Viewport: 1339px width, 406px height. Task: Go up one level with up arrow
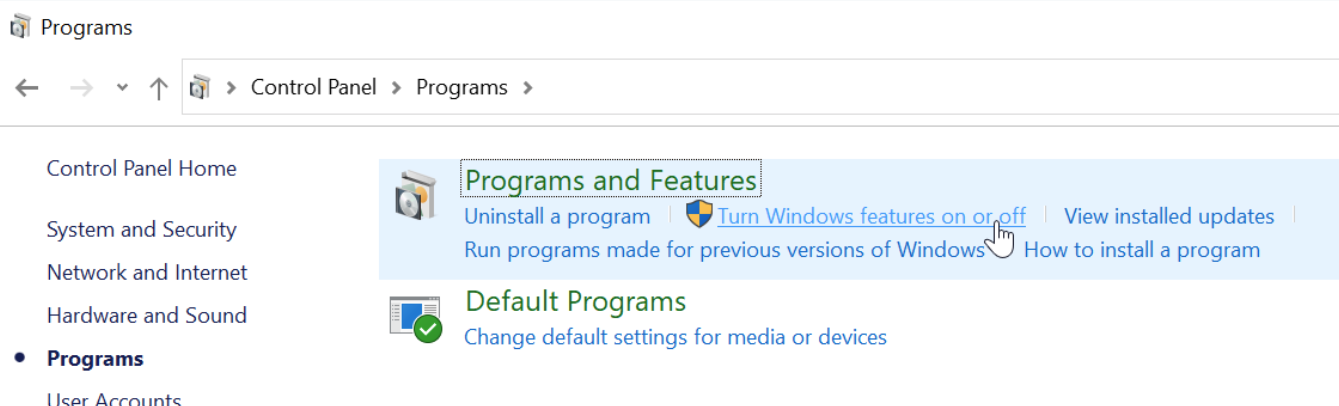[158, 88]
